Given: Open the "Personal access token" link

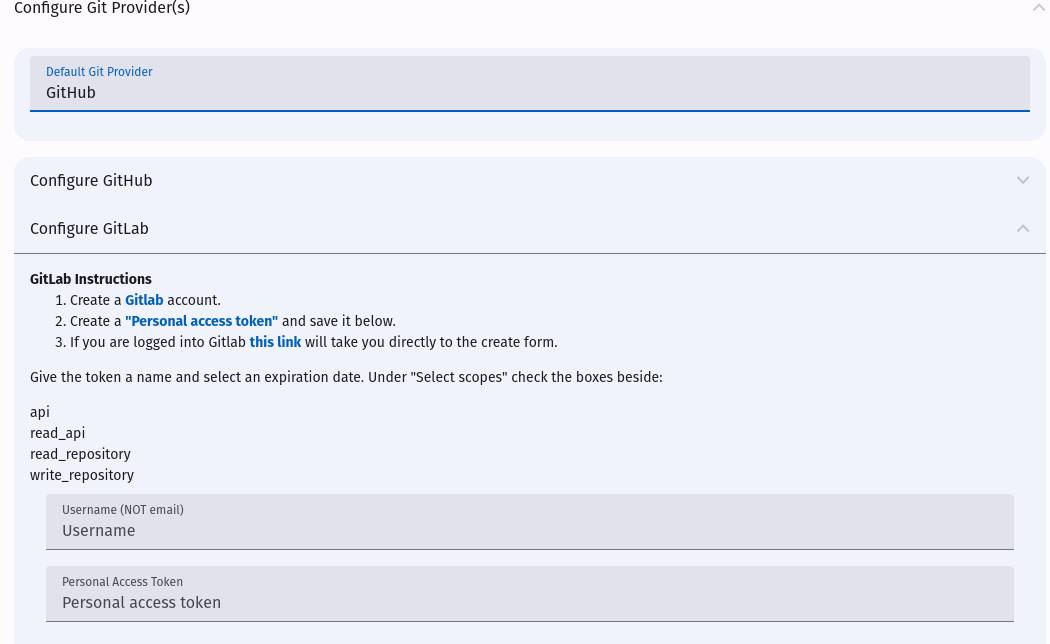Looking at the screenshot, I should pos(202,321).
